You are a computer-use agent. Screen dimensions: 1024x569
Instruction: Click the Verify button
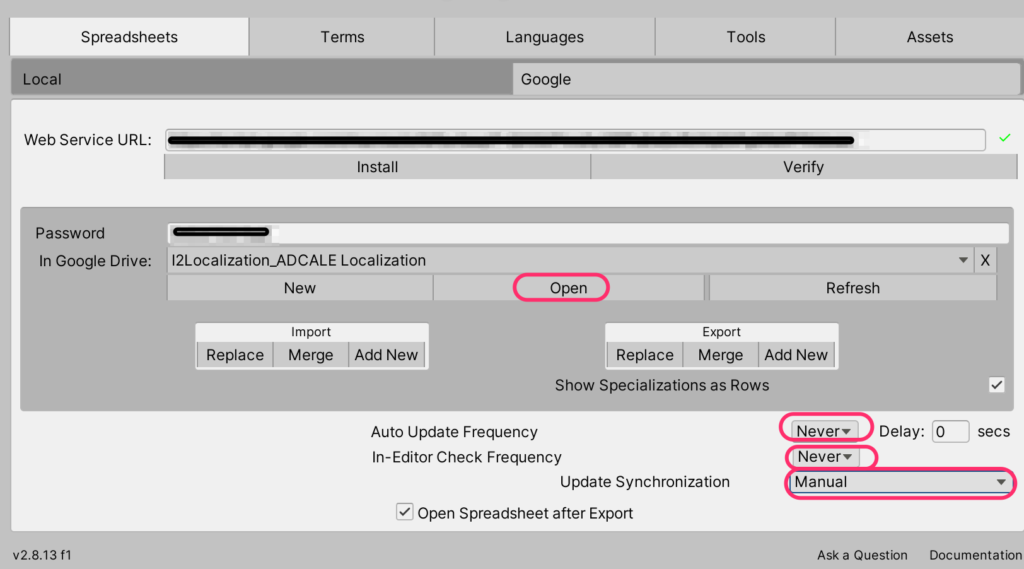click(802, 167)
